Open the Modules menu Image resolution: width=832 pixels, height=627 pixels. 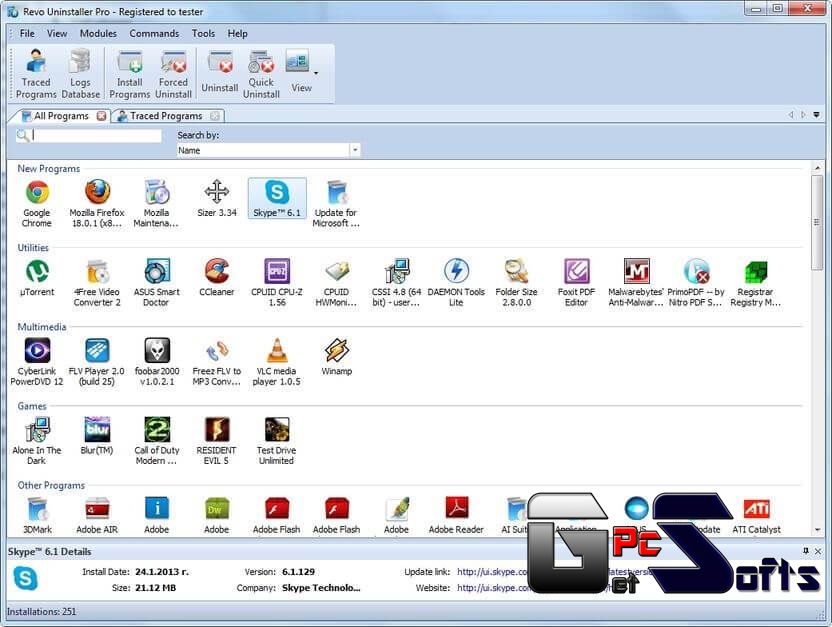pyautogui.click(x=98, y=33)
